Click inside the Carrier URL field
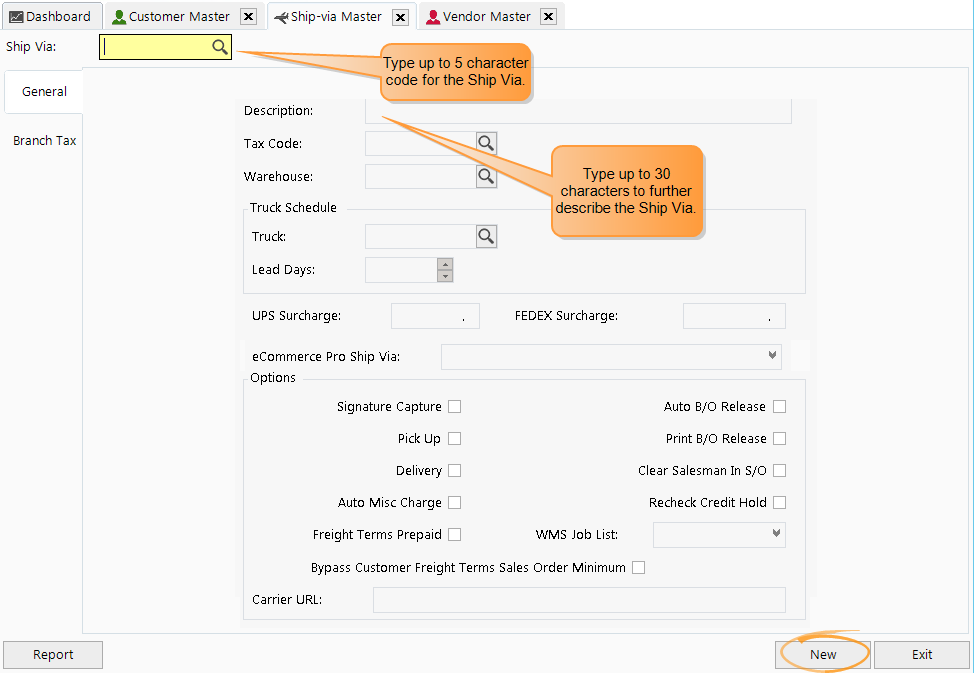The height and width of the screenshot is (673, 974). tap(578, 600)
